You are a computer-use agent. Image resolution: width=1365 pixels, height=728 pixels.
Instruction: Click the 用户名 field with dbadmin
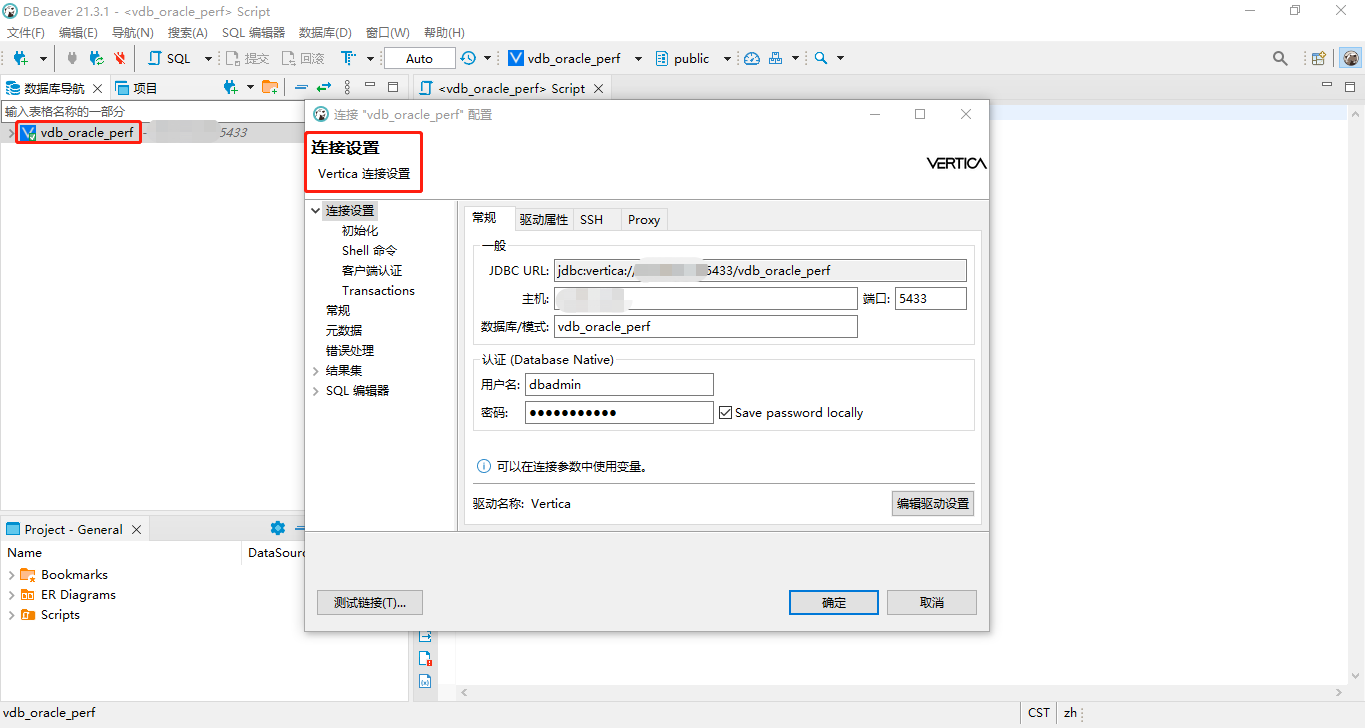click(619, 384)
